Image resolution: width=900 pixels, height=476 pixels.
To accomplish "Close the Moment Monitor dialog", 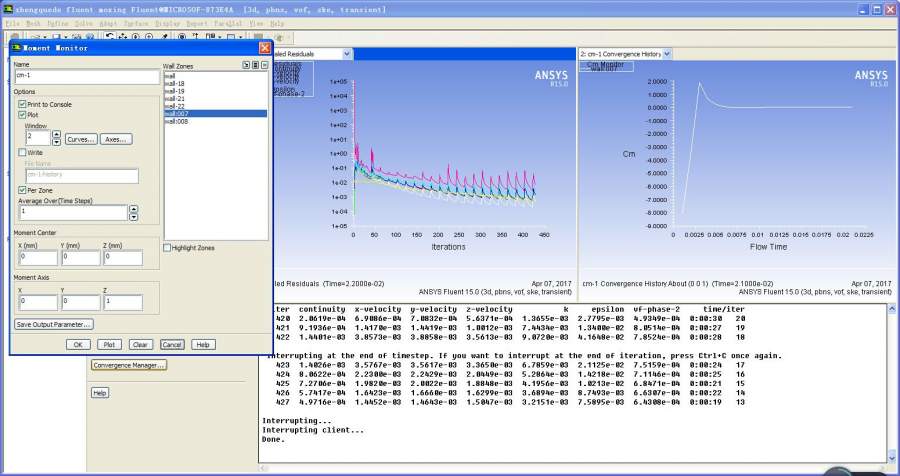I will [264, 47].
